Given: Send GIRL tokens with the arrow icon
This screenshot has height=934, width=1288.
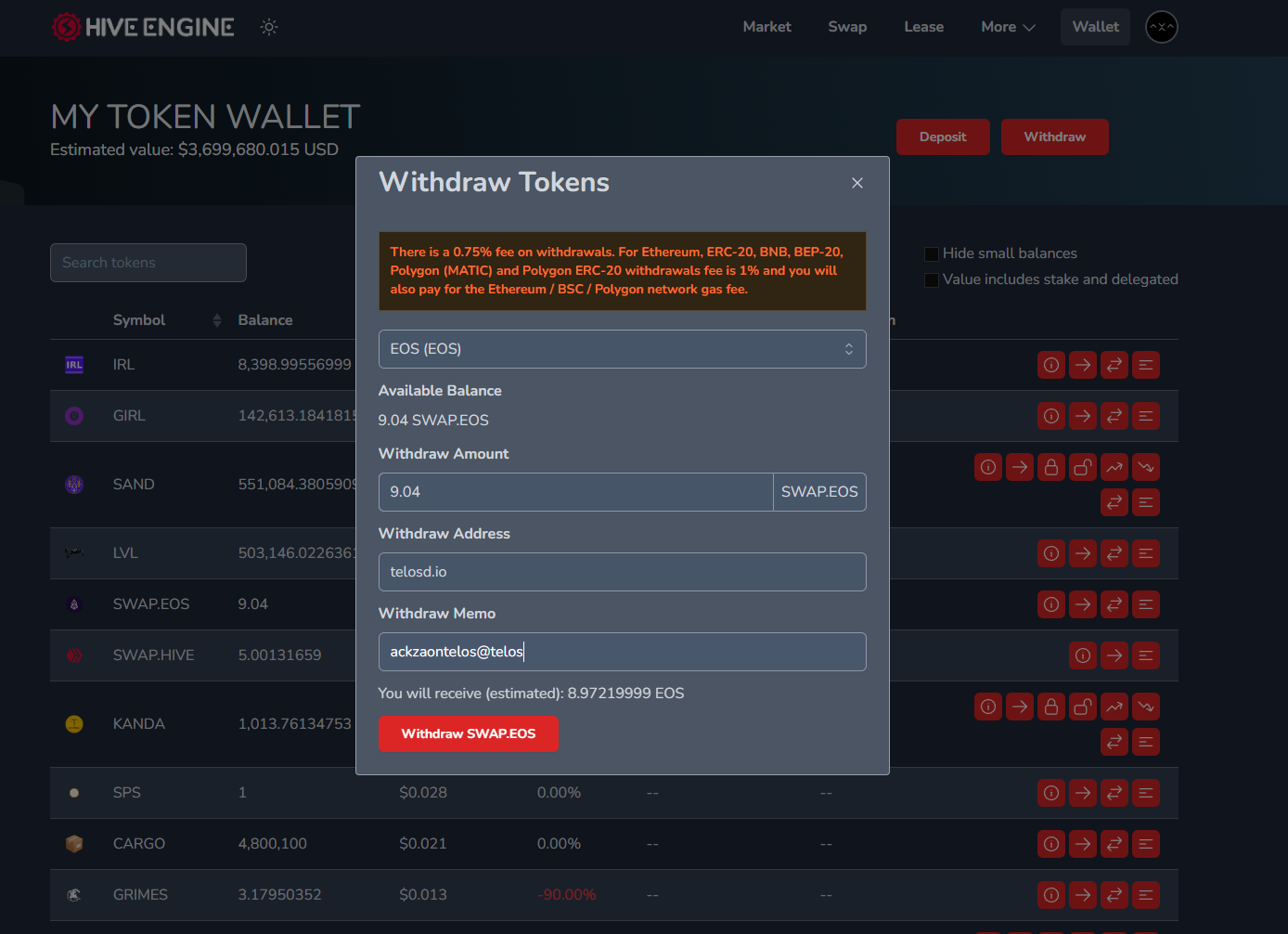Looking at the screenshot, I should [x=1083, y=416].
